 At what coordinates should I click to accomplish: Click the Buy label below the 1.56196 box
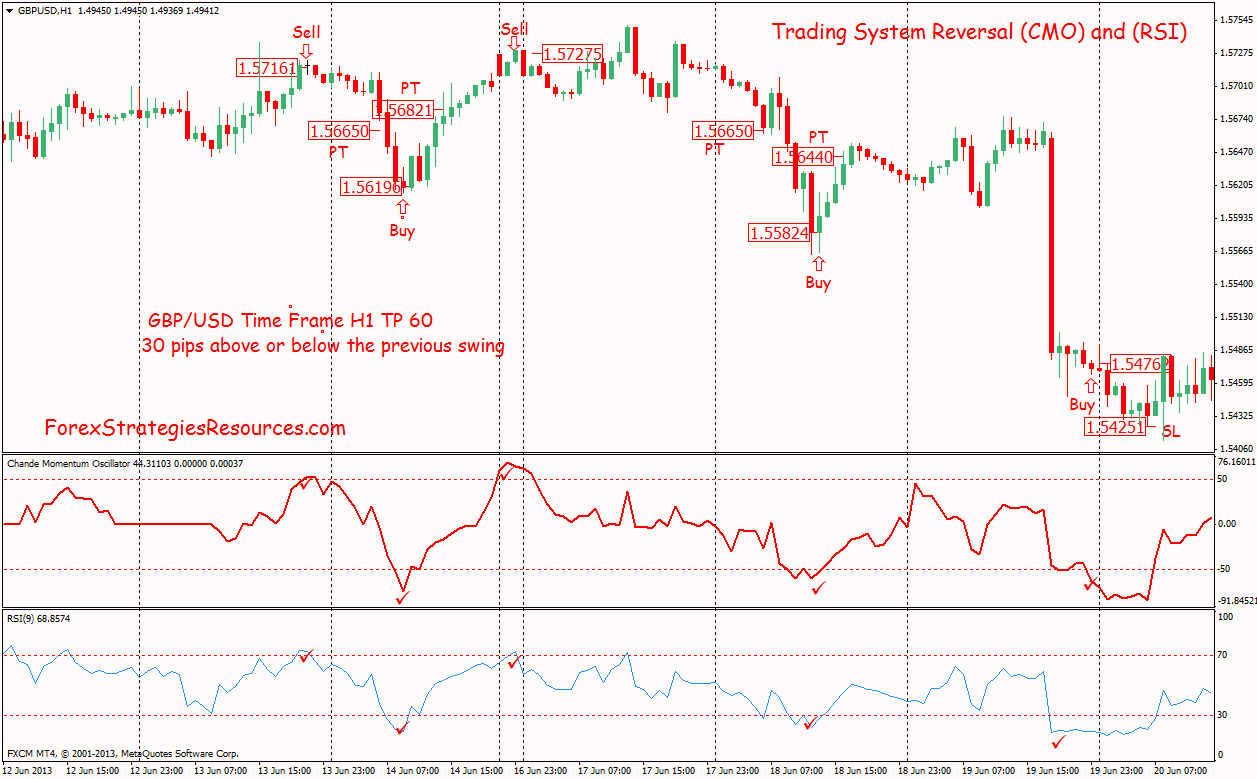pos(402,231)
